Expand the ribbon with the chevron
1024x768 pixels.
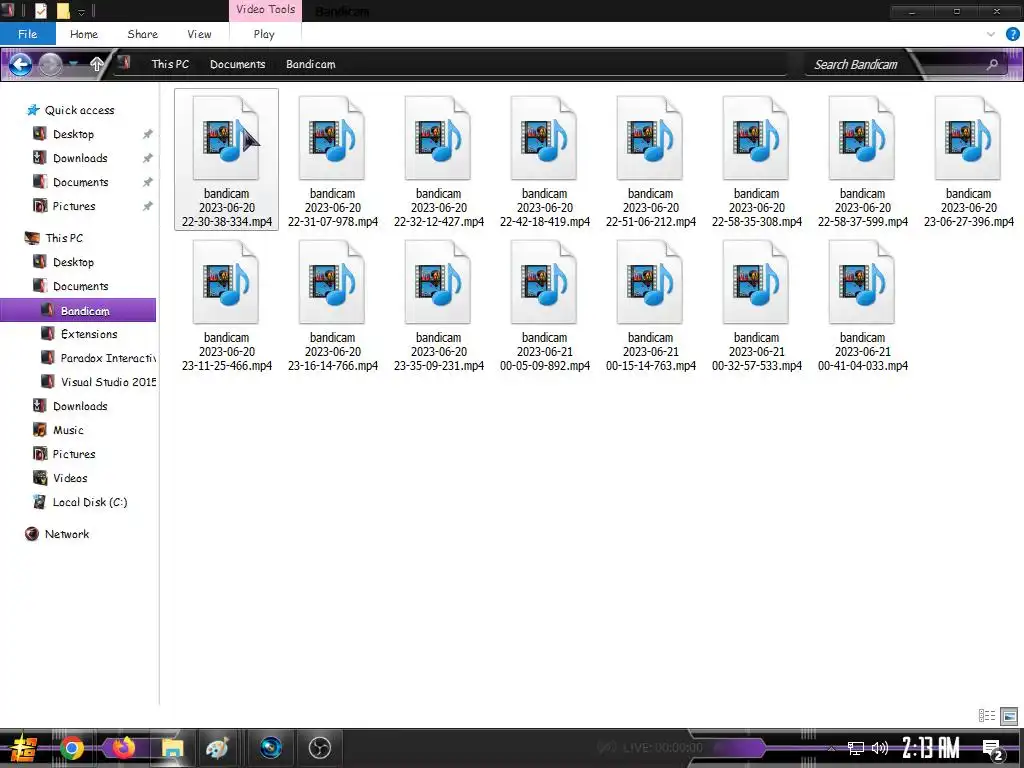point(991,34)
